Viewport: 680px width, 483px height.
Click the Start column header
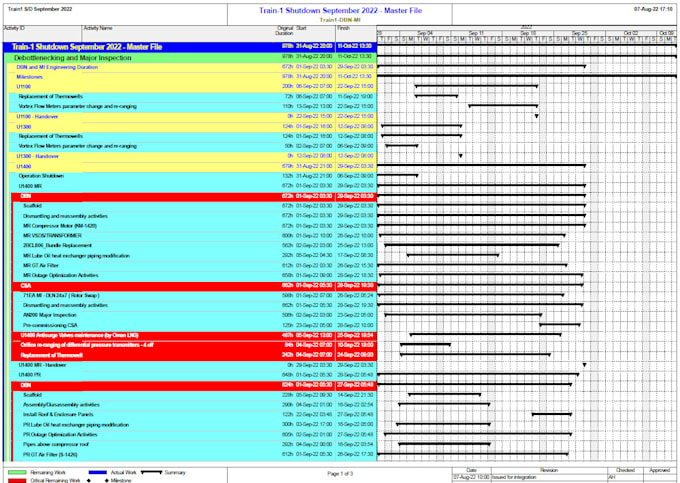point(301,28)
